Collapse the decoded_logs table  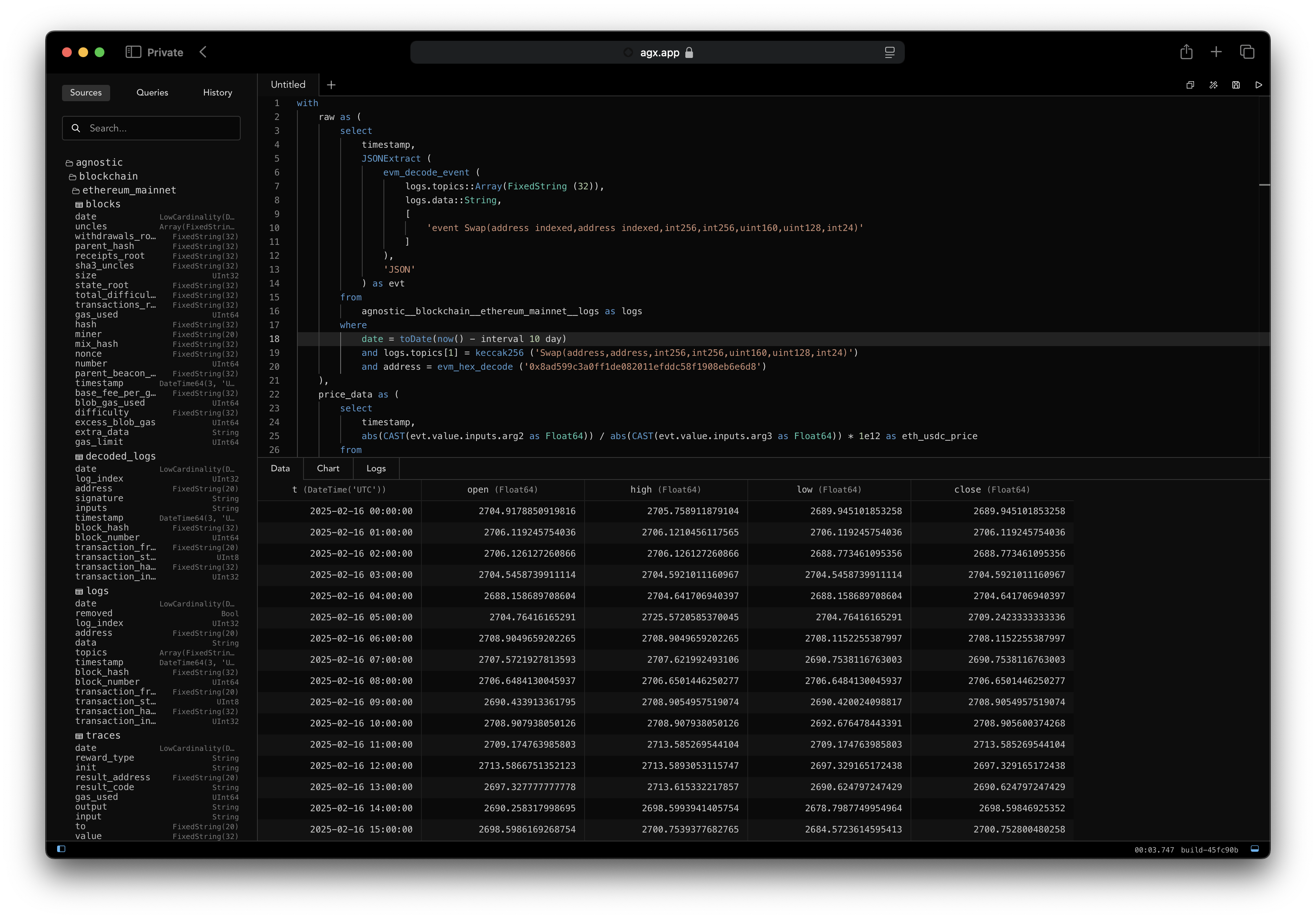click(x=120, y=456)
